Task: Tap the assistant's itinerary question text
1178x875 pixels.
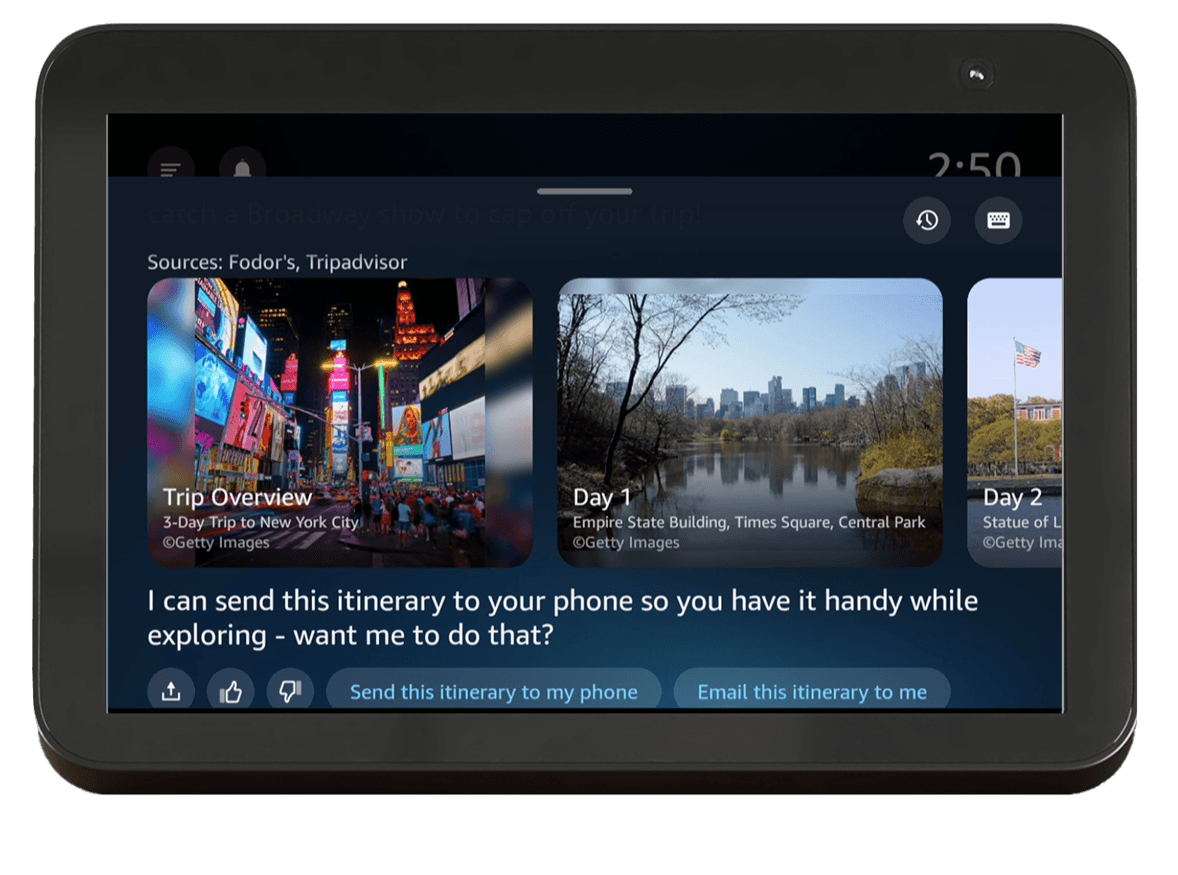Action: [562, 618]
